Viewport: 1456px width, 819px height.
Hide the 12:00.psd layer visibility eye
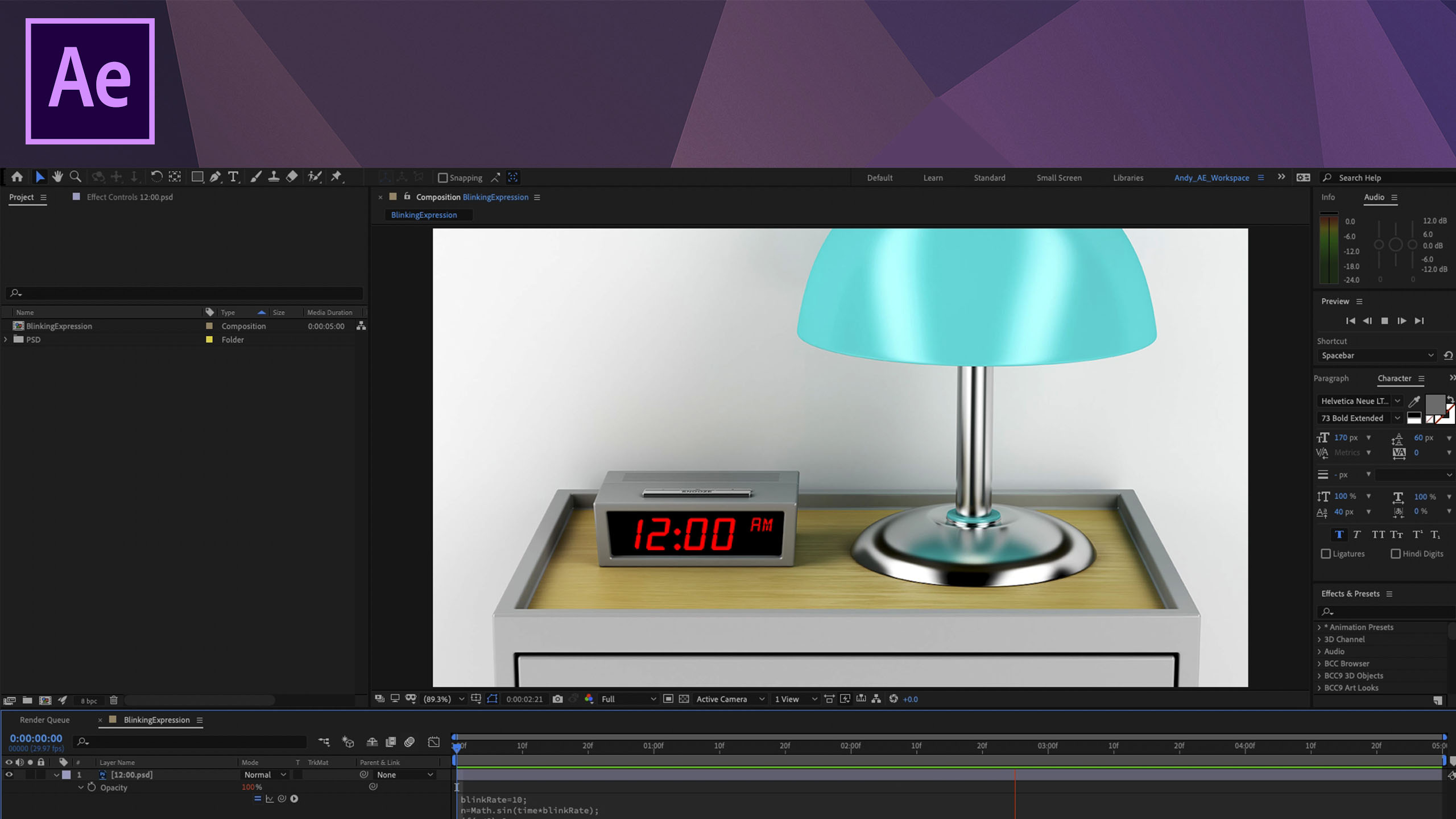click(9, 774)
